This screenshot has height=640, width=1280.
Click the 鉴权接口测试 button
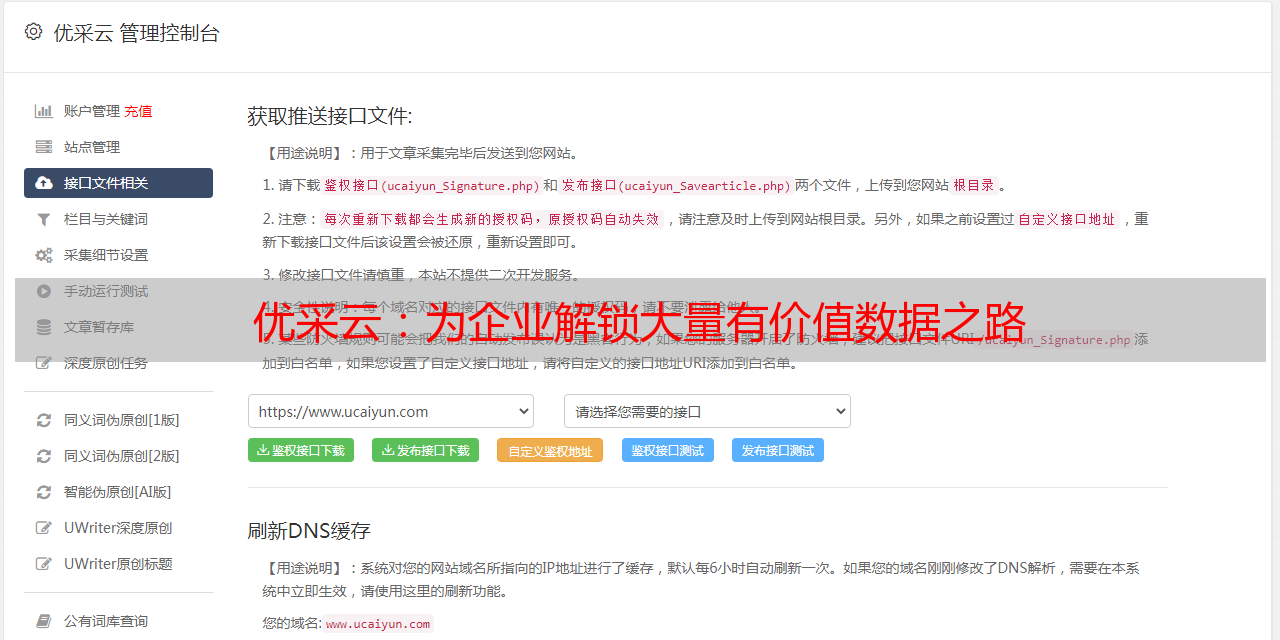668,450
